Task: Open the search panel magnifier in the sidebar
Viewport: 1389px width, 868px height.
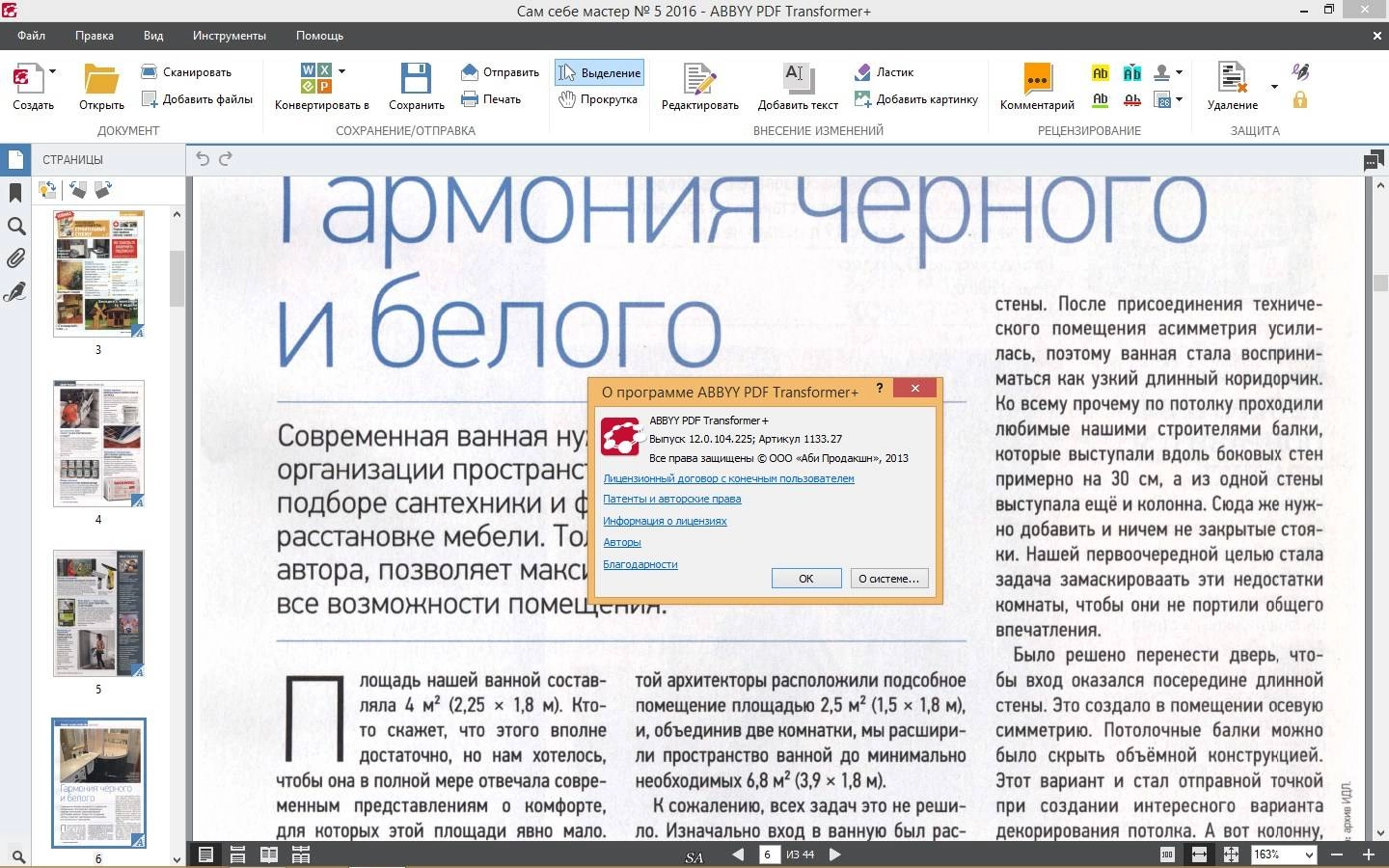Action: click(15, 226)
